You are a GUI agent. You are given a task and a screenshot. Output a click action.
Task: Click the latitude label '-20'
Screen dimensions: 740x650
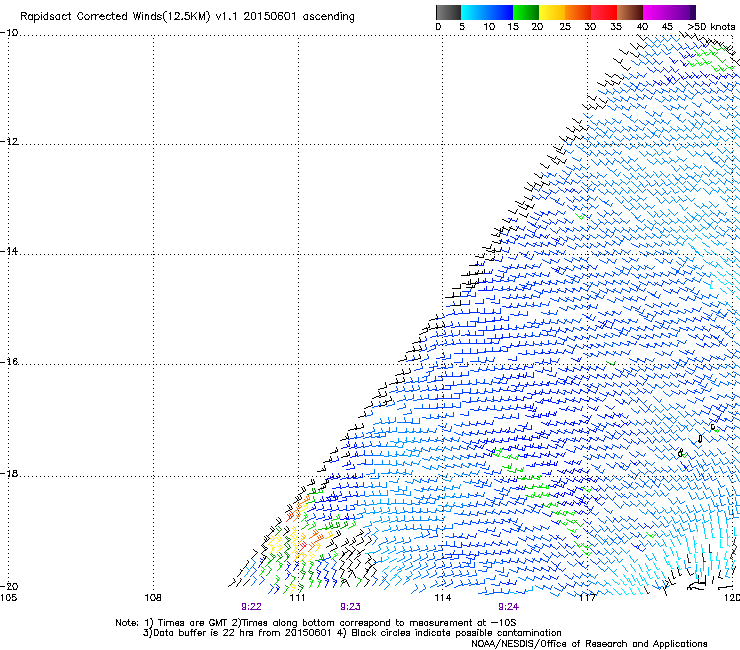point(9,586)
